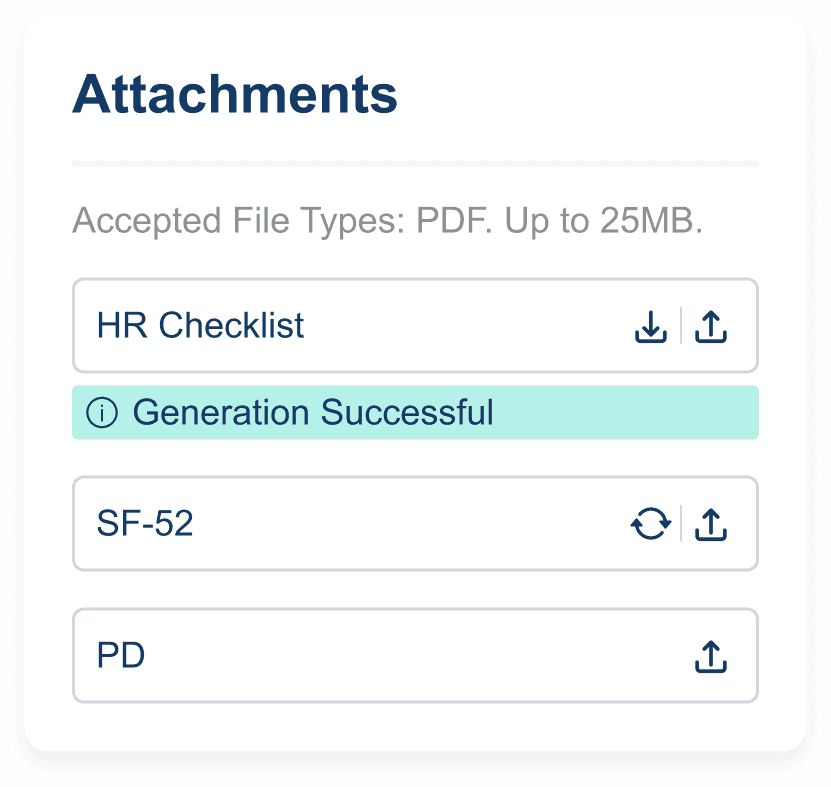The width and height of the screenshot is (831, 787).
Task: Click the Generation Successful notification banner
Action: tap(415, 412)
